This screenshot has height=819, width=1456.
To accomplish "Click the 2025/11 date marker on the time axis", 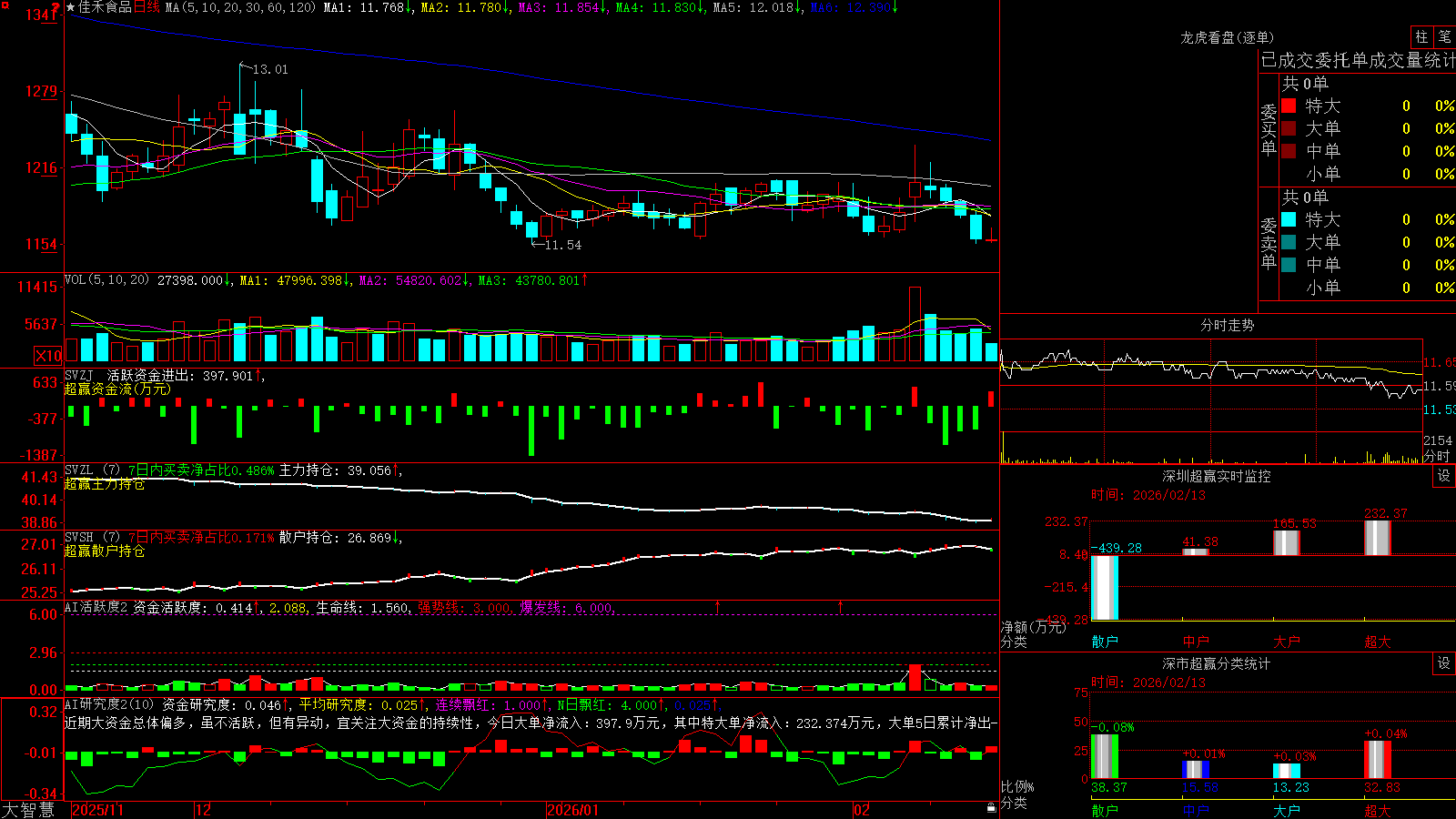I will coord(97,810).
